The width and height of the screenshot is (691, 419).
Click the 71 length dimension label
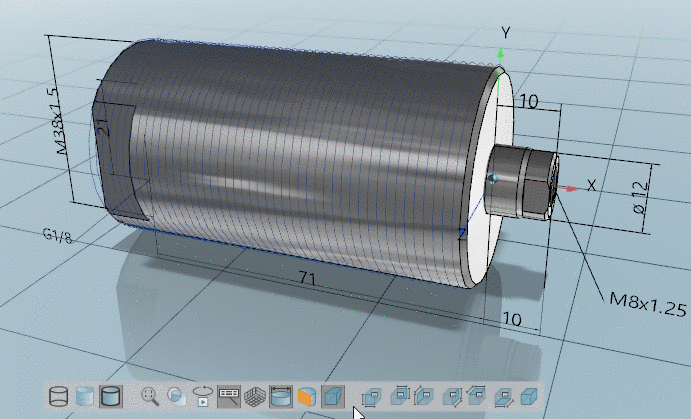[x=308, y=278]
